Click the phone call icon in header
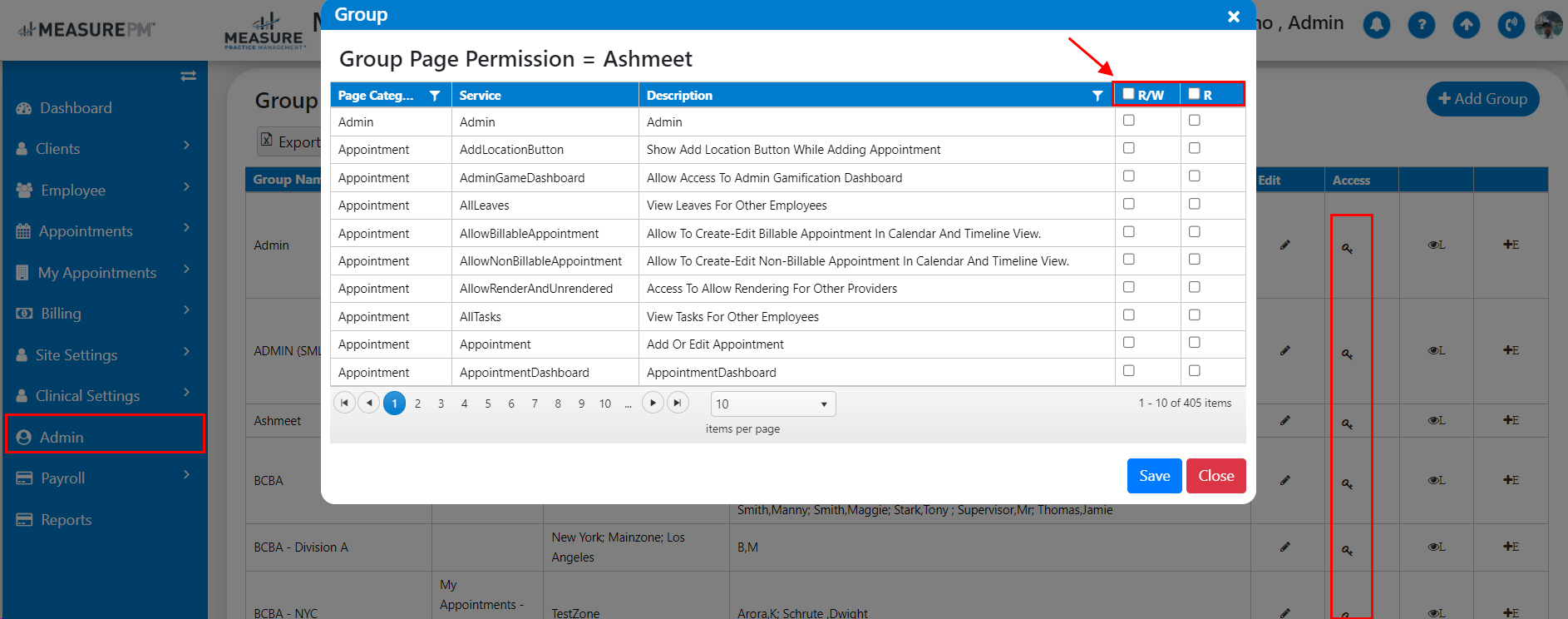Image resolution: width=1568 pixels, height=619 pixels. (1511, 25)
